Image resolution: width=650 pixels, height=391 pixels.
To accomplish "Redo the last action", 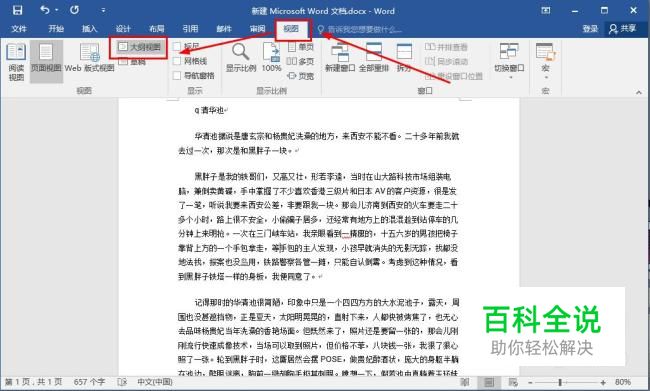I will point(74,10).
